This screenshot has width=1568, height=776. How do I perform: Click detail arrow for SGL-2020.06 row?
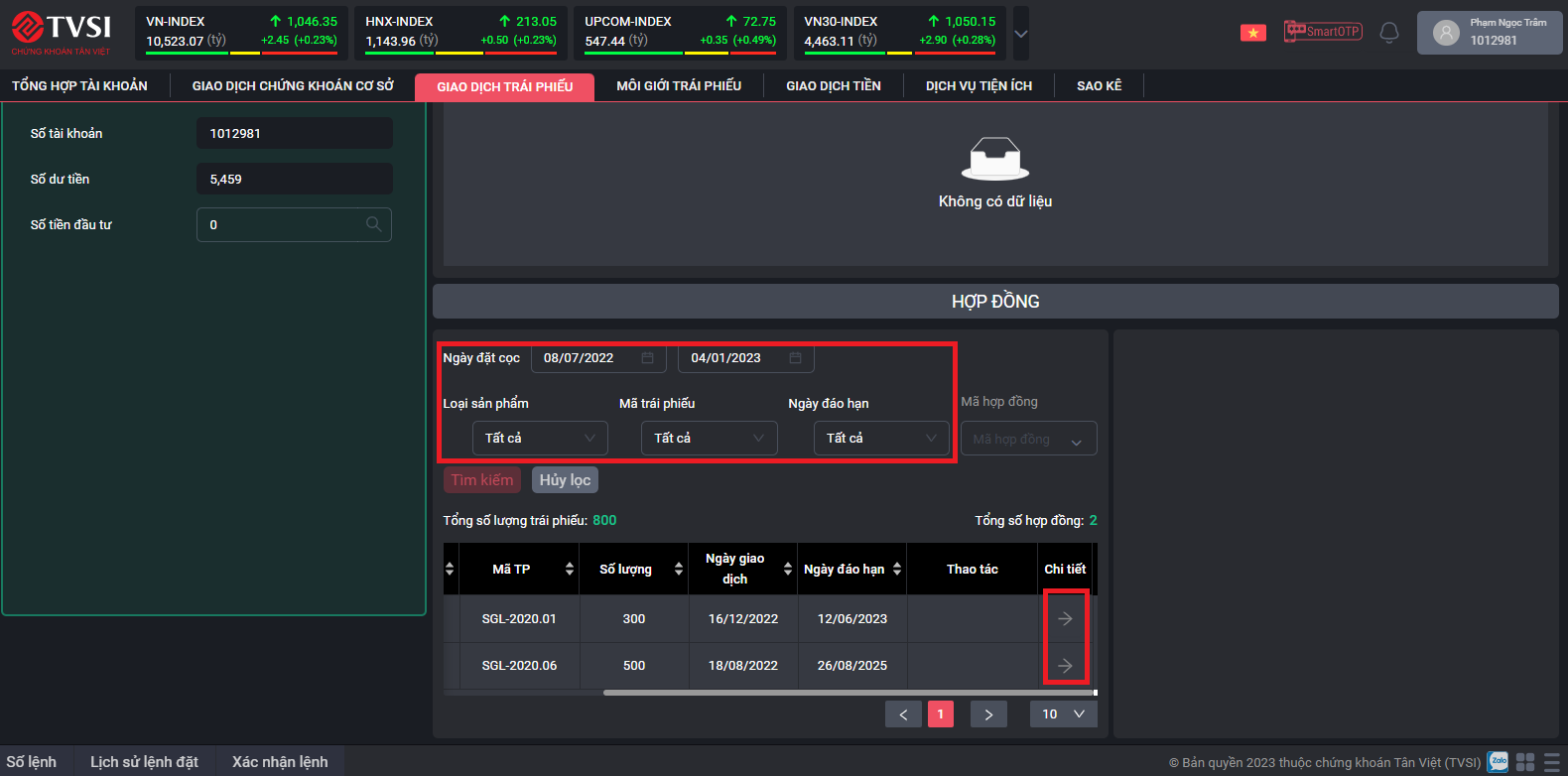click(x=1065, y=666)
